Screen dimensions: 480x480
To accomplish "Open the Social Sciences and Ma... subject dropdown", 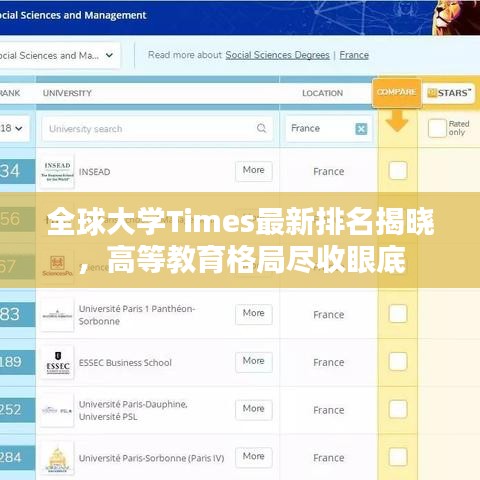I will tap(59, 55).
